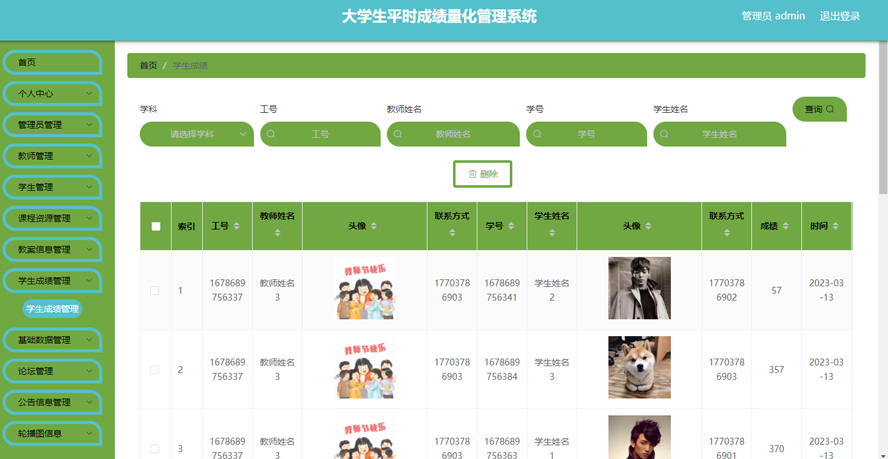Click the magnifier icon in the 教师姓名 field
The image size is (888, 459).
point(398,134)
